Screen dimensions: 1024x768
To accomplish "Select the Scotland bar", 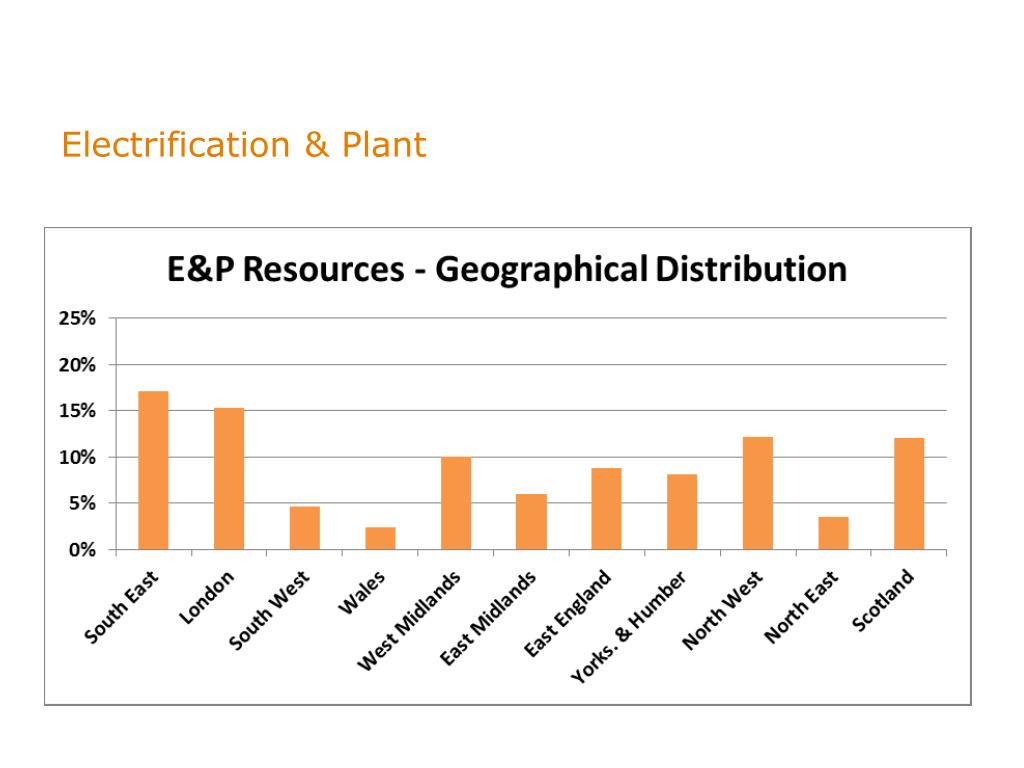I will point(909,494).
